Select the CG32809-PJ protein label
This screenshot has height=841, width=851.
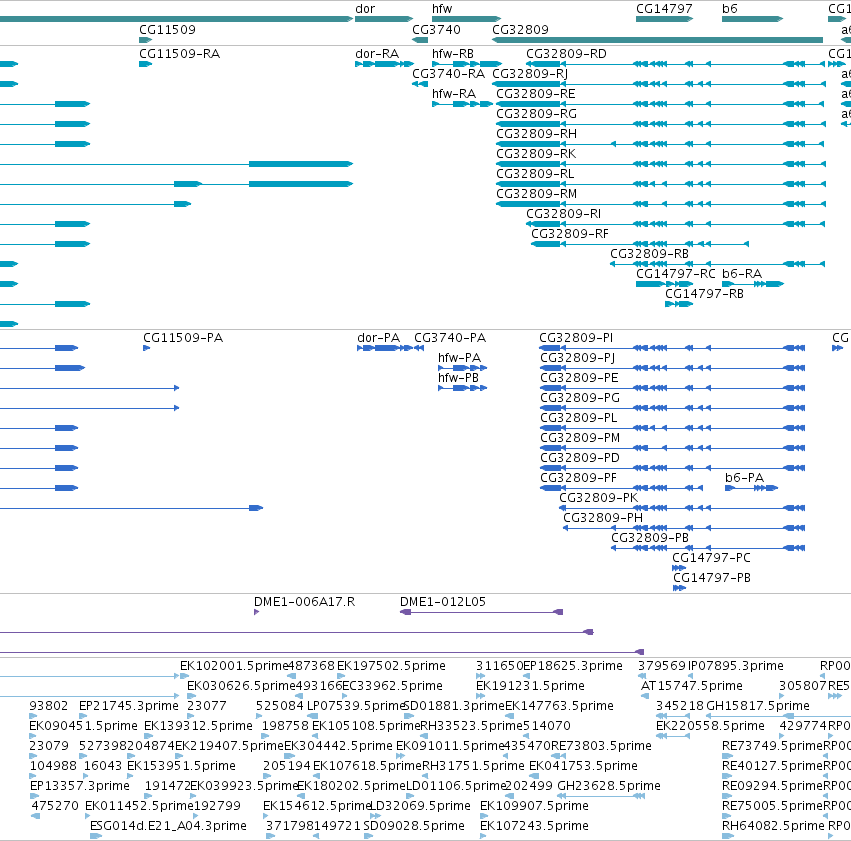(577, 358)
